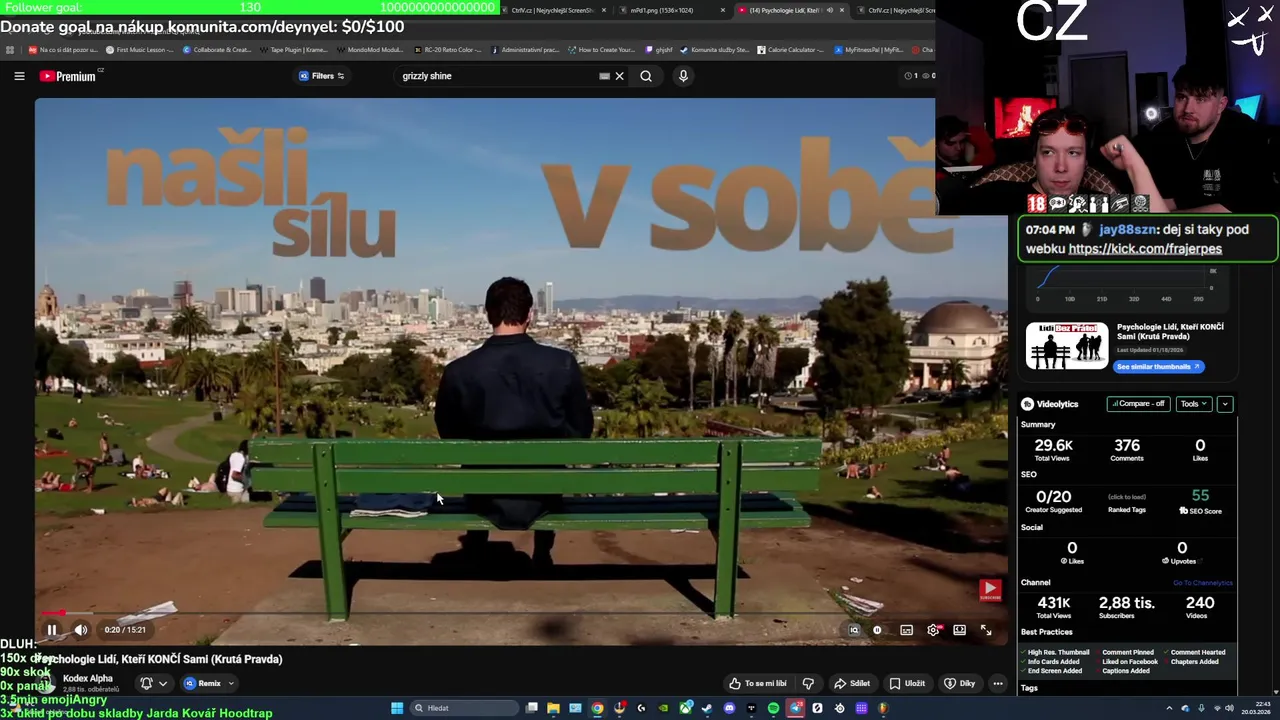The image size is (1280, 720).
Task: Switch to theater mode
Action: coord(959,630)
